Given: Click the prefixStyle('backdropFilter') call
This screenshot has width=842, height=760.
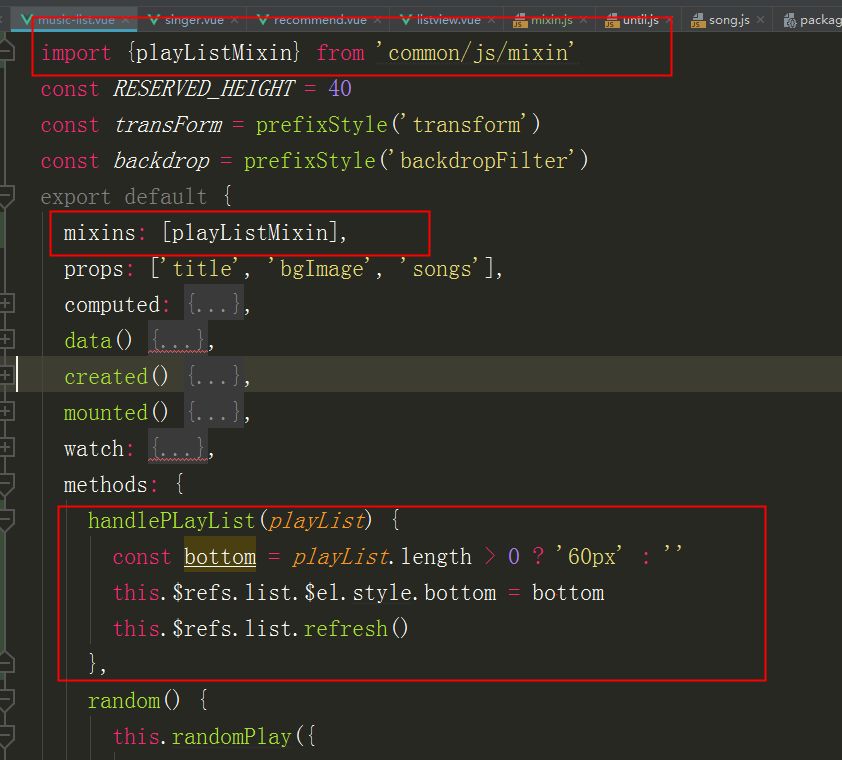Looking at the screenshot, I should tap(416, 161).
